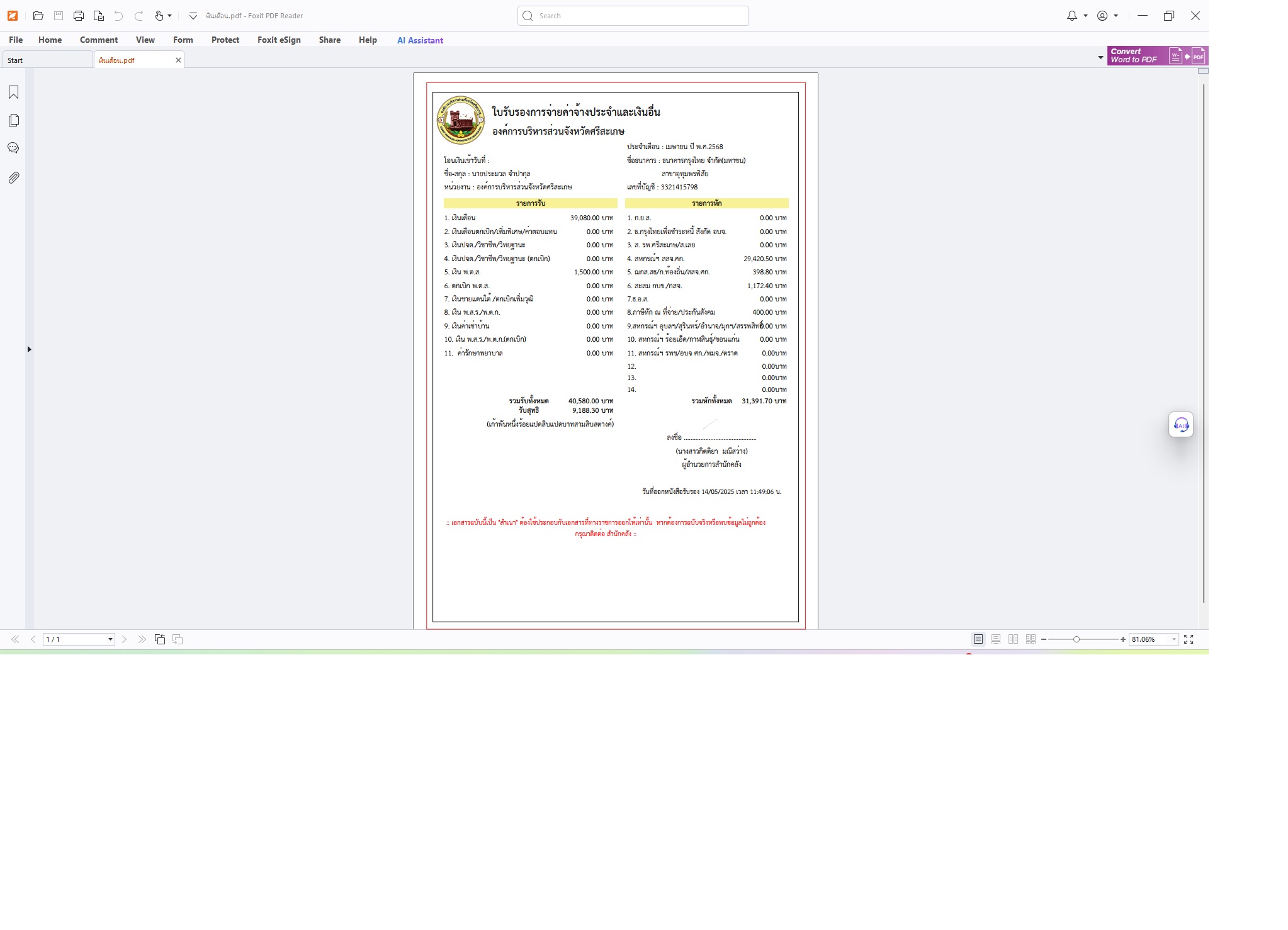The width and height of the screenshot is (1288, 930).
Task: Expand the hand tool dropdown arrow
Action: click(170, 16)
